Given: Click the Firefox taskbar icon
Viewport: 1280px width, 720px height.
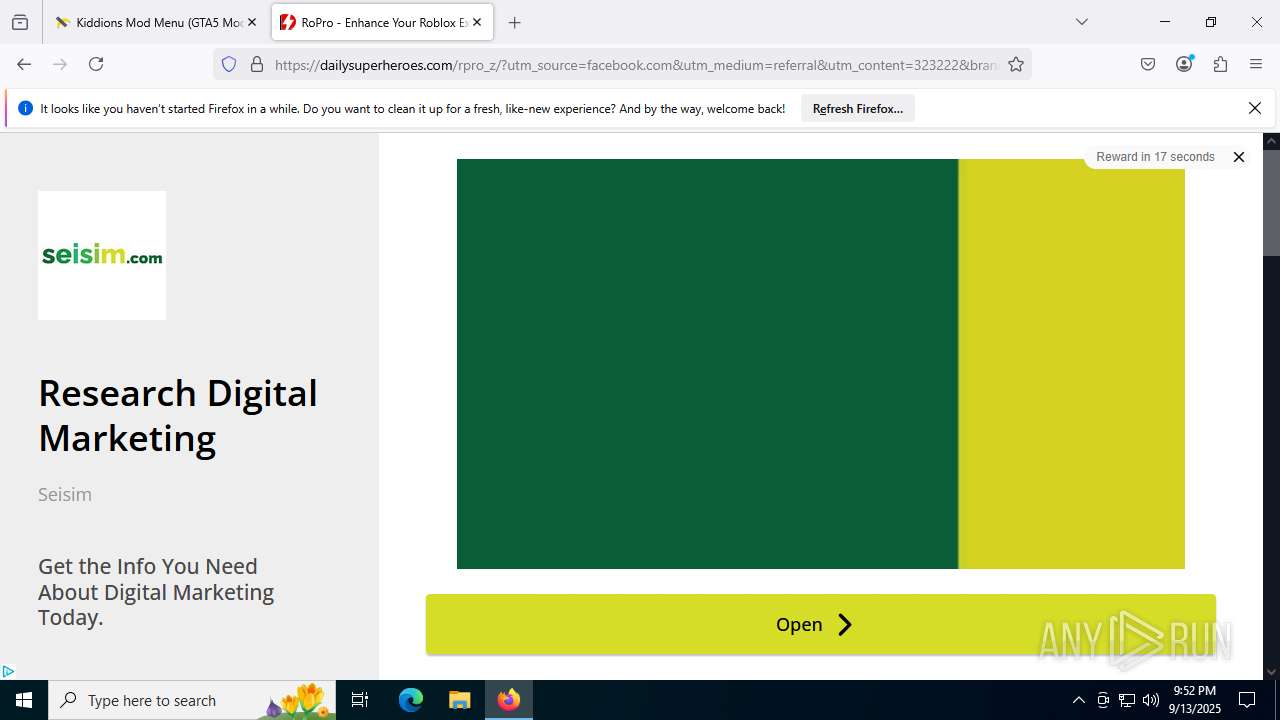Looking at the screenshot, I should click(x=509, y=700).
